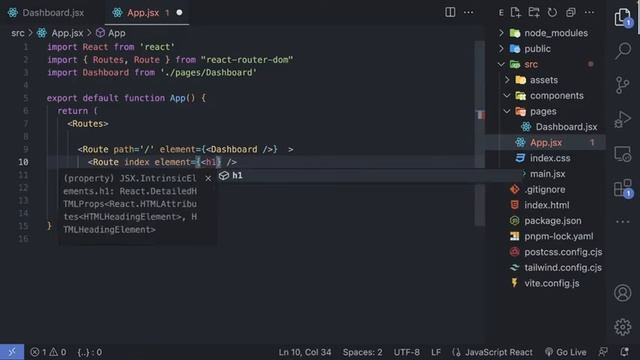The image size is (640, 360).
Task: Open the feedback icon next to Go Live
Action: (x=603, y=352)
